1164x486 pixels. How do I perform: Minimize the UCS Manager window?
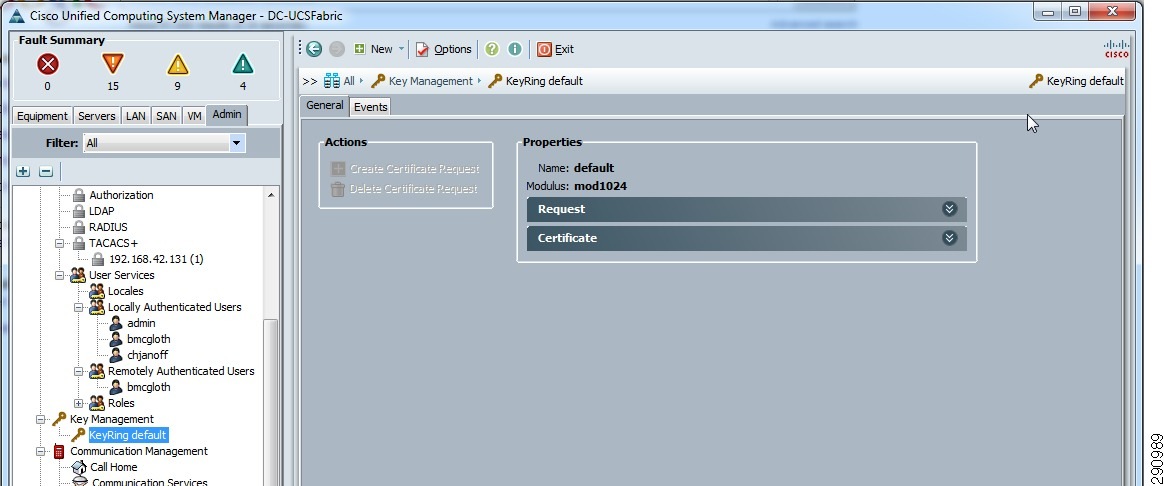(1048, 13)
